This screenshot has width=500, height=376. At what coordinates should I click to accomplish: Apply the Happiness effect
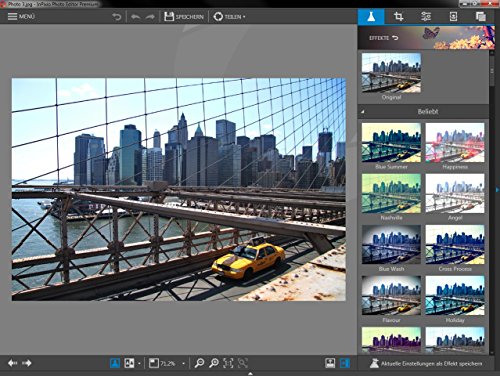tap(455, 142)
